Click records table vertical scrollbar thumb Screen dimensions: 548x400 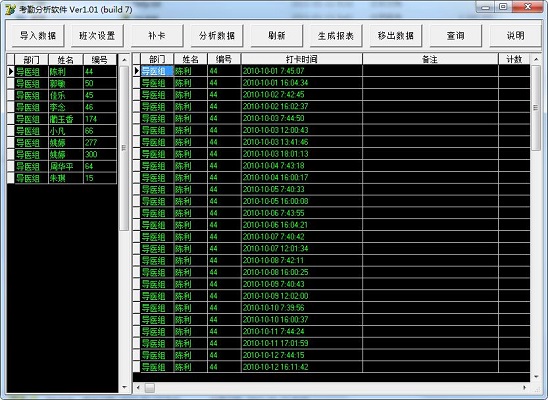click(x=536, y=108)
